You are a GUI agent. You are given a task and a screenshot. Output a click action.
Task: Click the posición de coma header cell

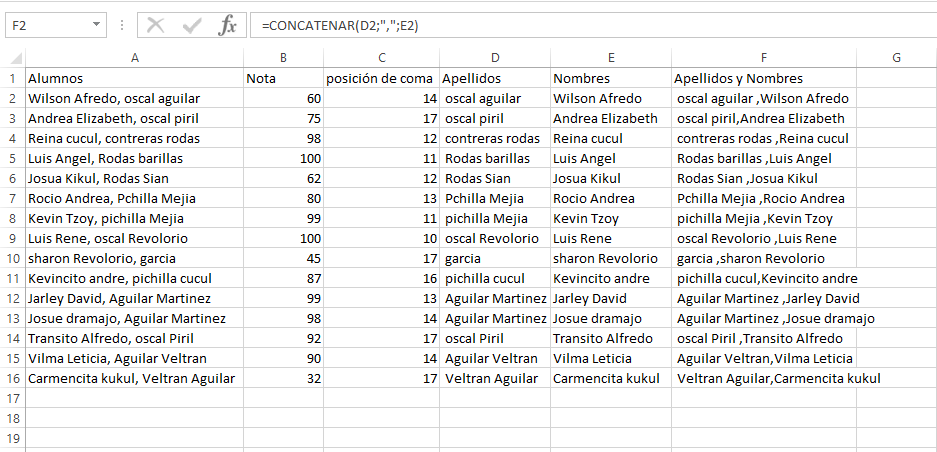(x=382, y=78)
